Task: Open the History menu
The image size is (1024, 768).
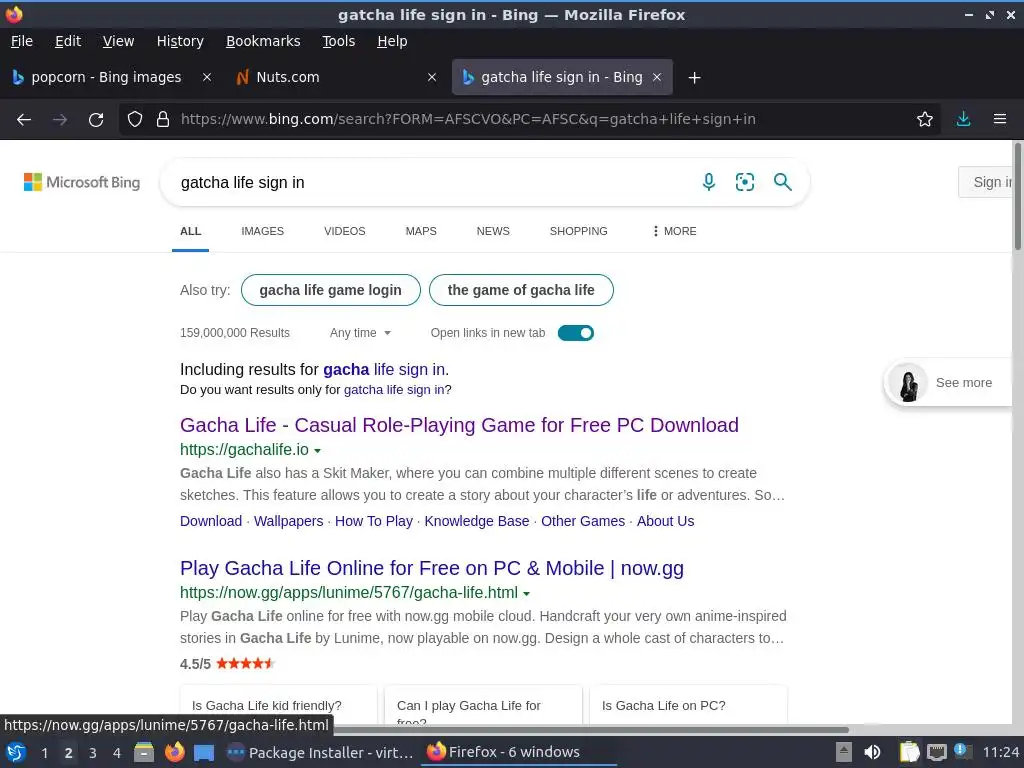Action: click(x=180, y=41)
